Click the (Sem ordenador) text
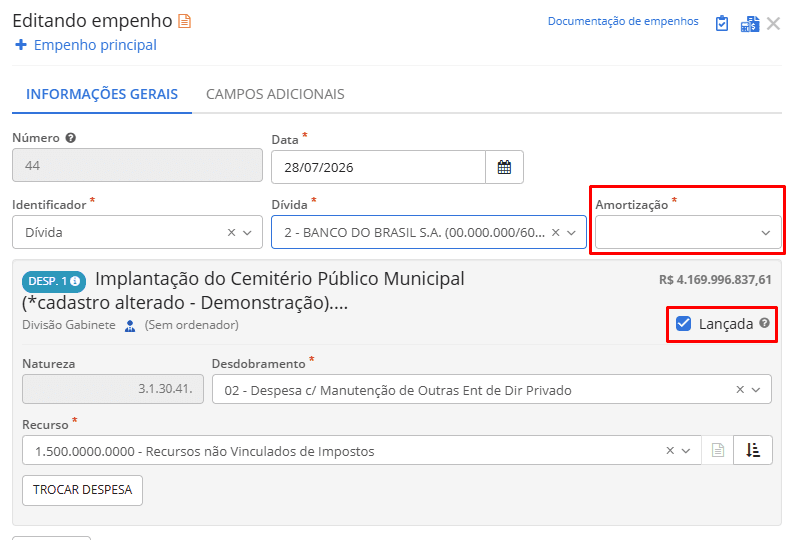This screenshot has width=792, height=540. pyautogui.click(x=192, y=325)
